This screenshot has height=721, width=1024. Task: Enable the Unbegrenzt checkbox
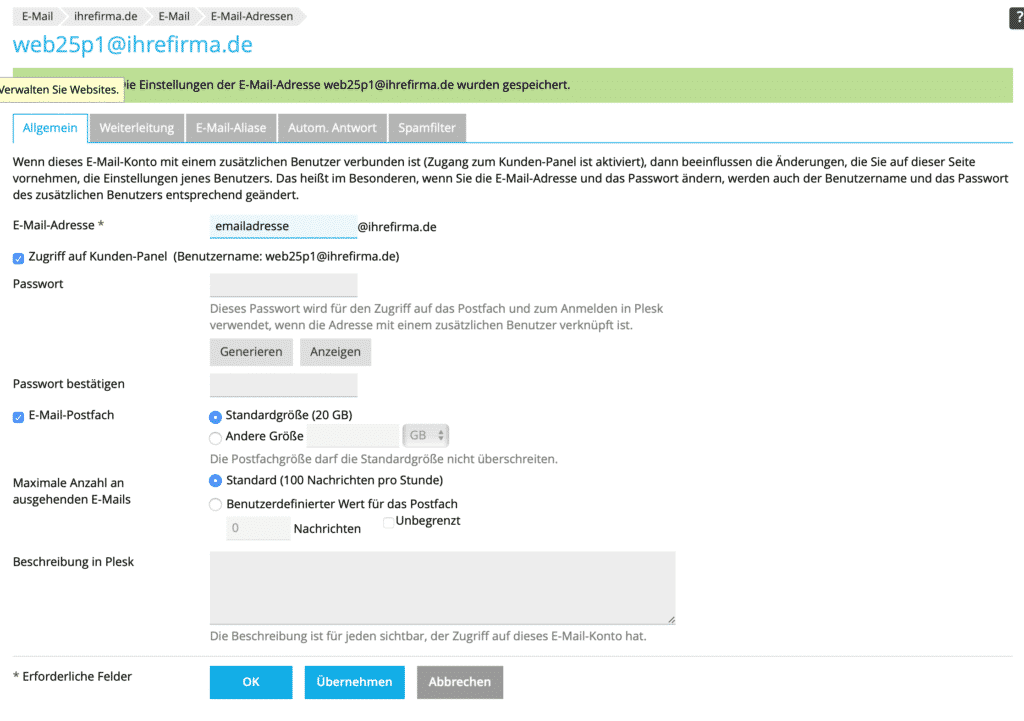(x=389, y=522)
